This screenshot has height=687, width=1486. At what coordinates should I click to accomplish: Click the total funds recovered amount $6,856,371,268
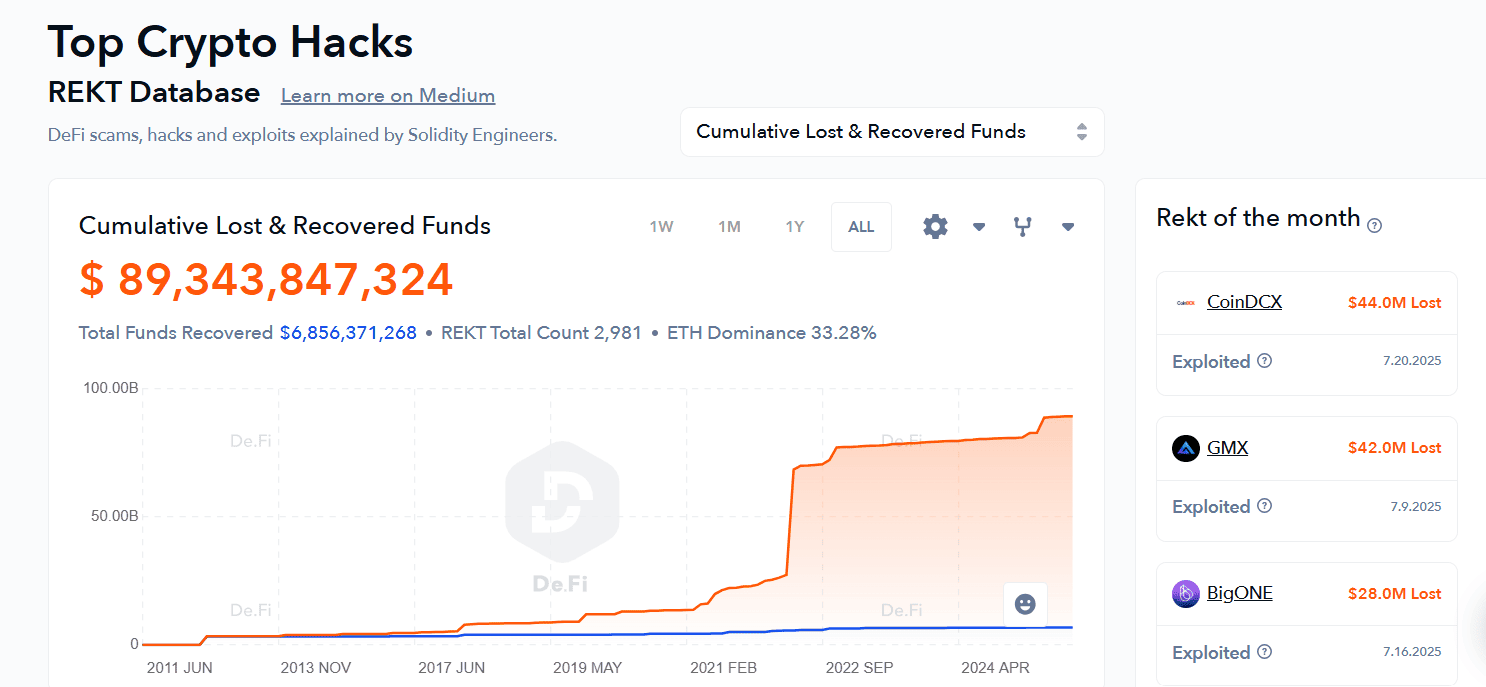(348, 333)
